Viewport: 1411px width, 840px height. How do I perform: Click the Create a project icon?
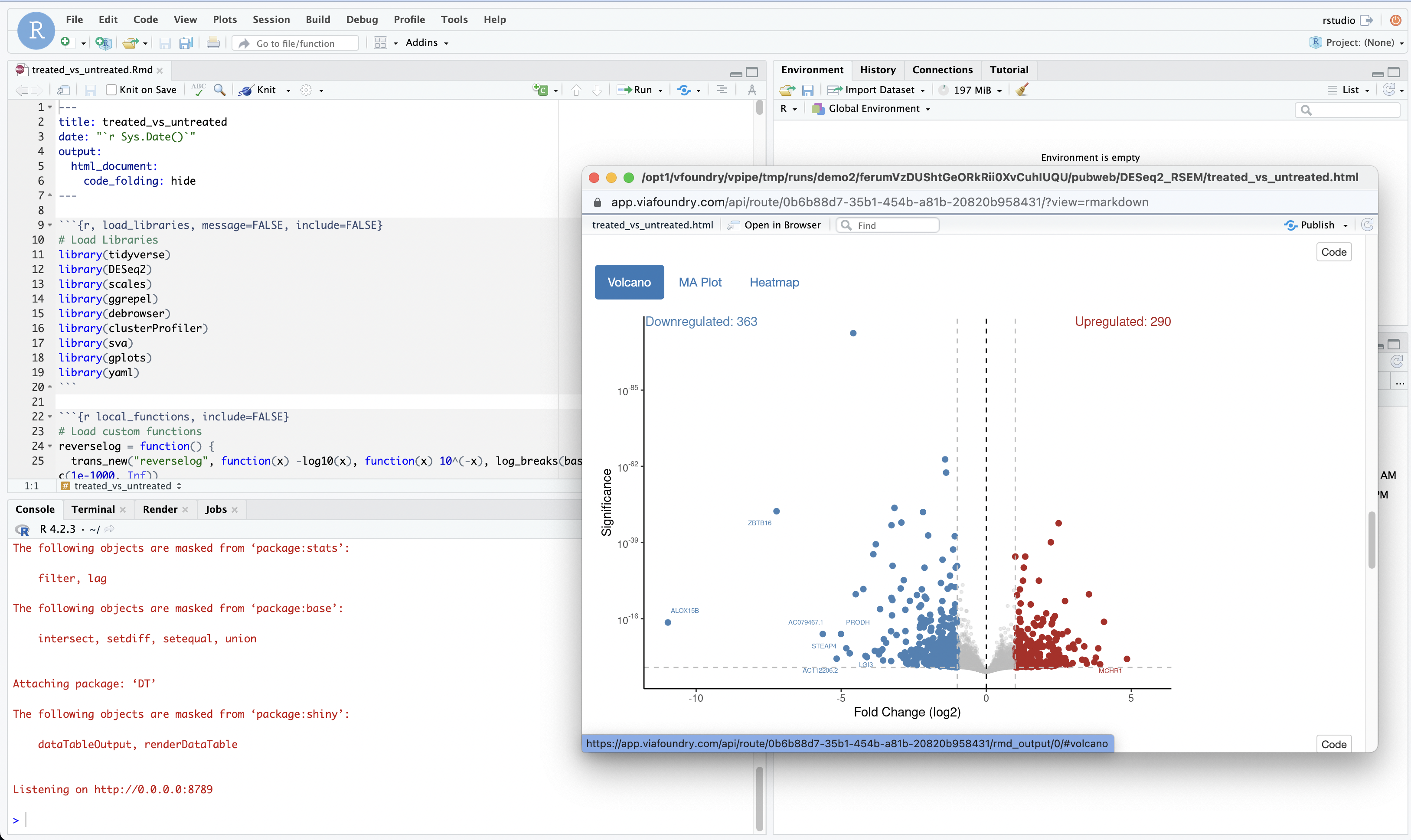coord(103,42)
